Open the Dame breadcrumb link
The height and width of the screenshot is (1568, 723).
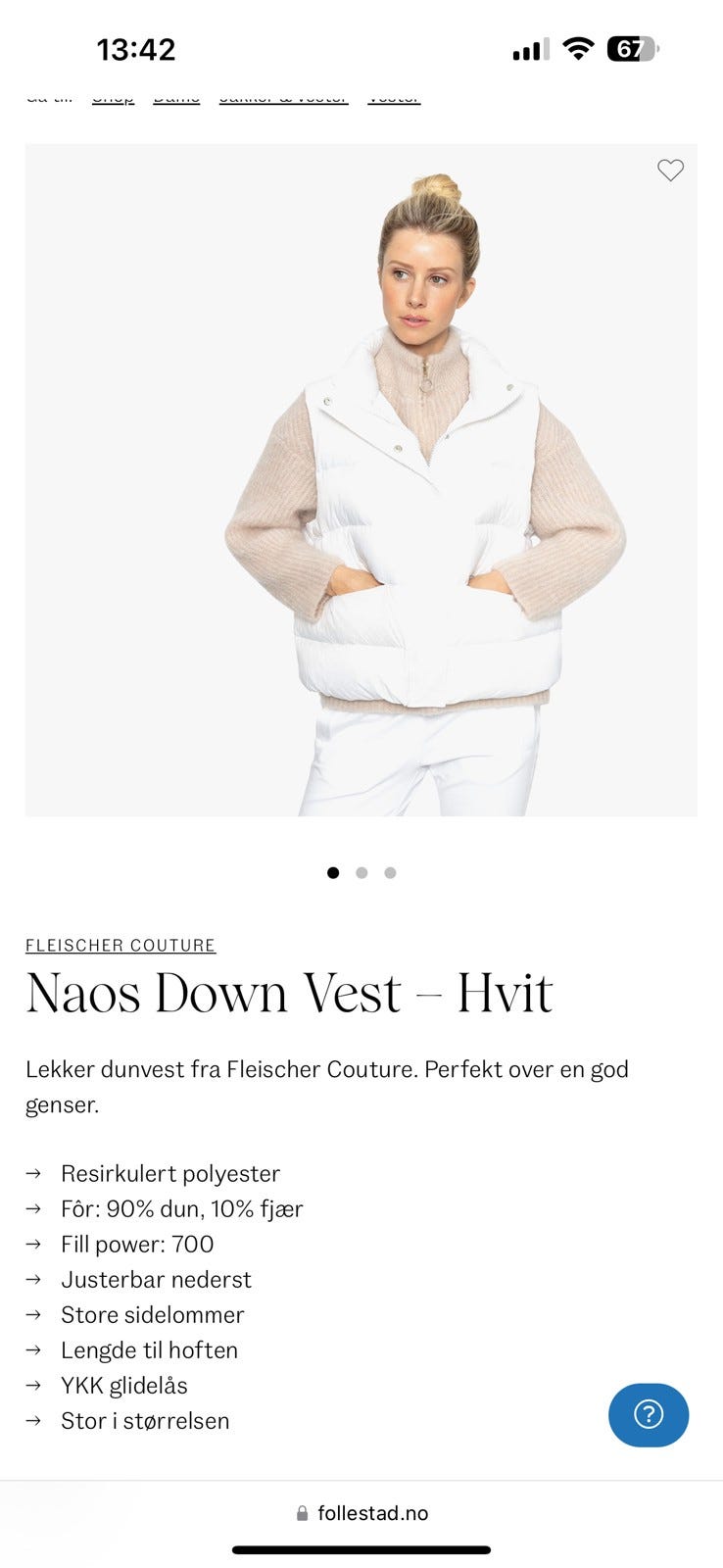pos(176,97)
